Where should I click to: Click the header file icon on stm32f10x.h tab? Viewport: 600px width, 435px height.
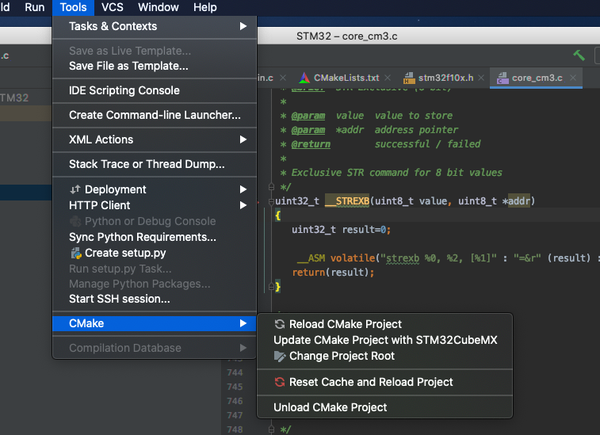pyautogui.click(x=409, y=78)
